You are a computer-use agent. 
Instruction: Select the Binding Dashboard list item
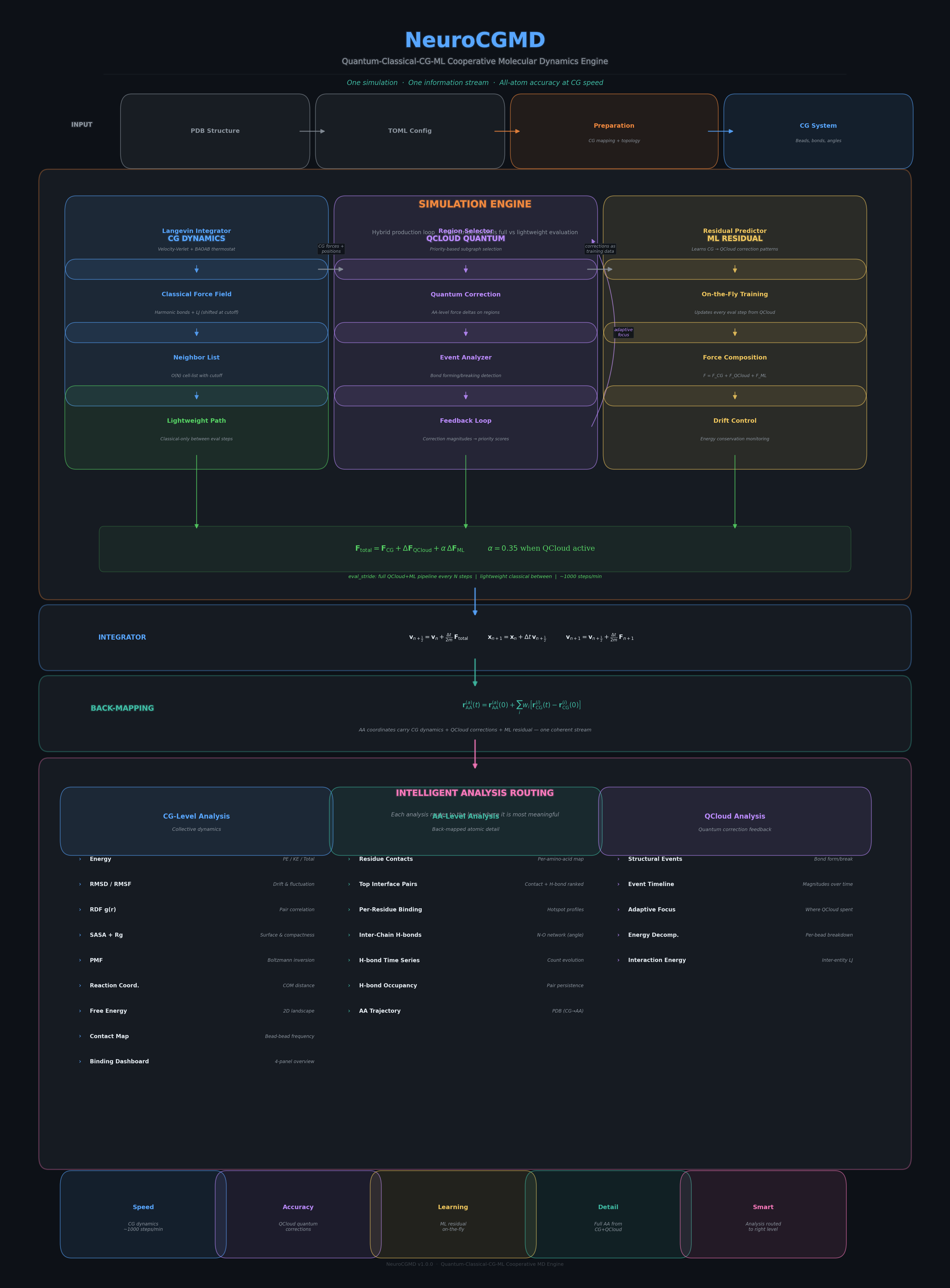(119, 1061)
